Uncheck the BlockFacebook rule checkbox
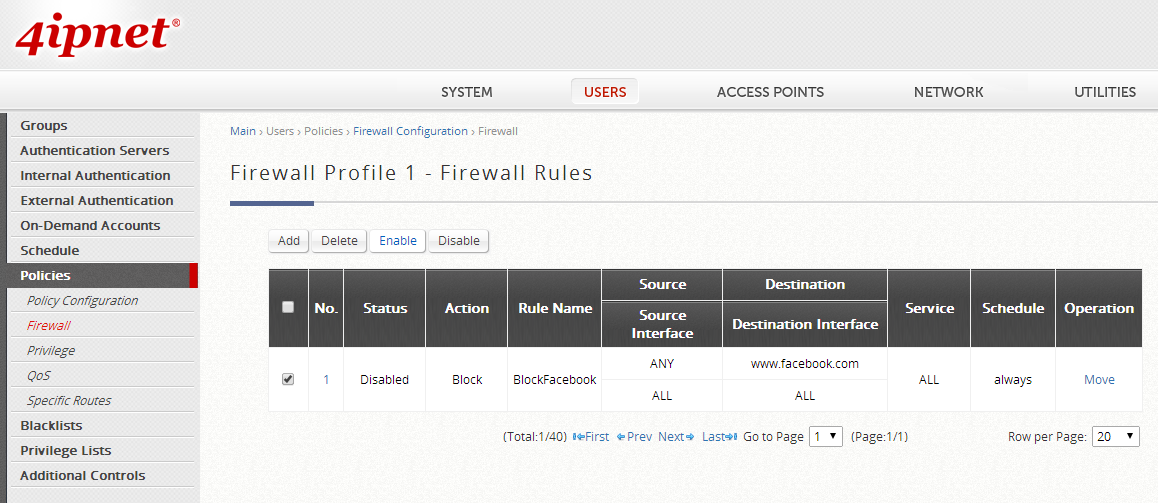 coord(288,380)
